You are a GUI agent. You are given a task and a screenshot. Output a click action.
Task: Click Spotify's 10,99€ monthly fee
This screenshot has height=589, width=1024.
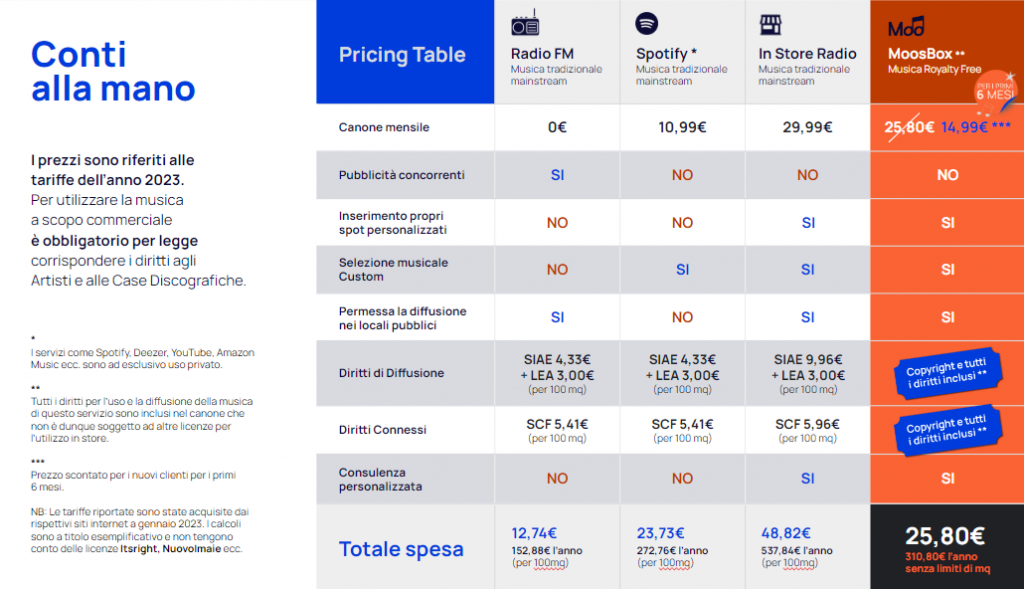pos(681,127)
